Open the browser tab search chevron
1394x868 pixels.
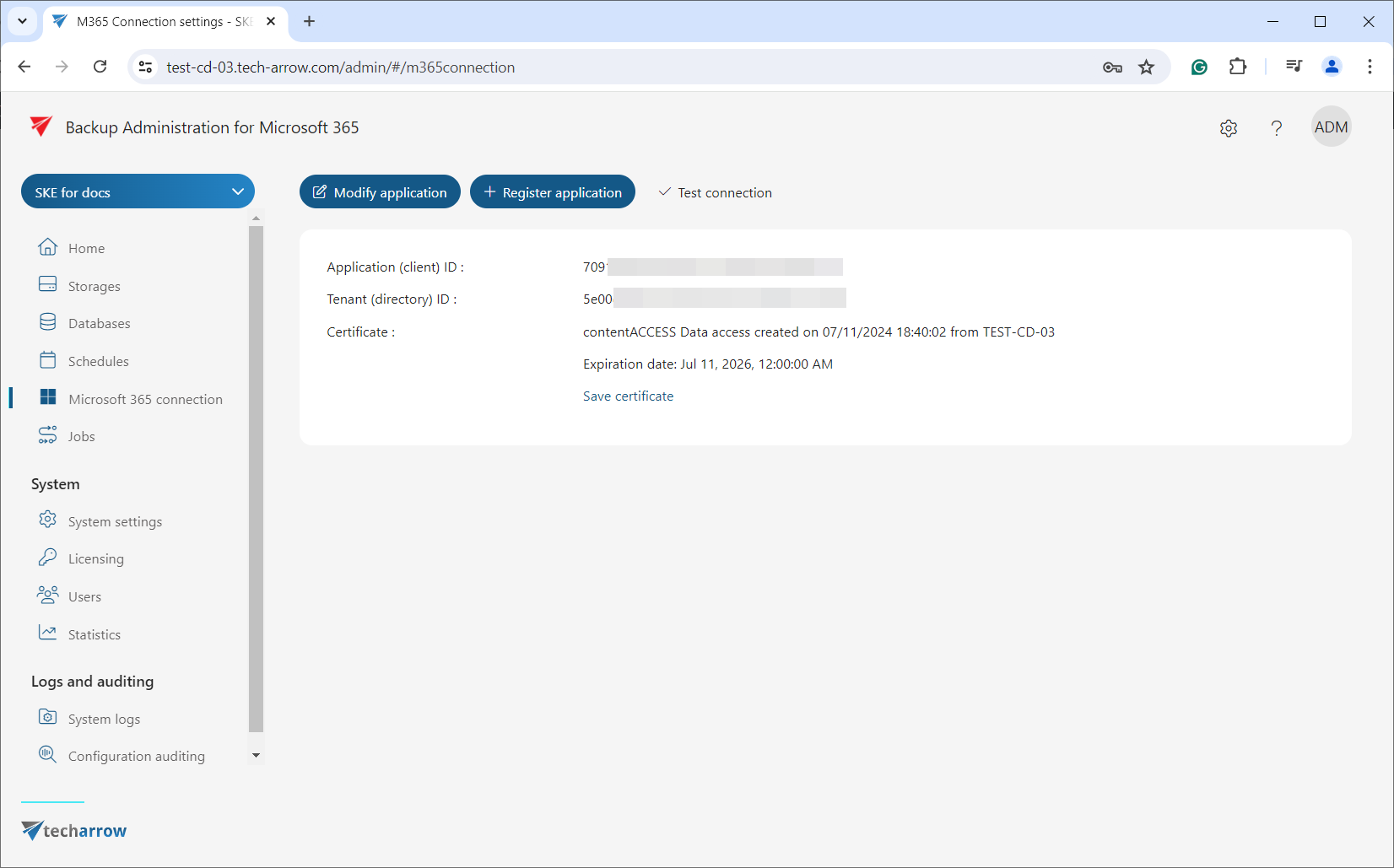click(x=22, y=21)
